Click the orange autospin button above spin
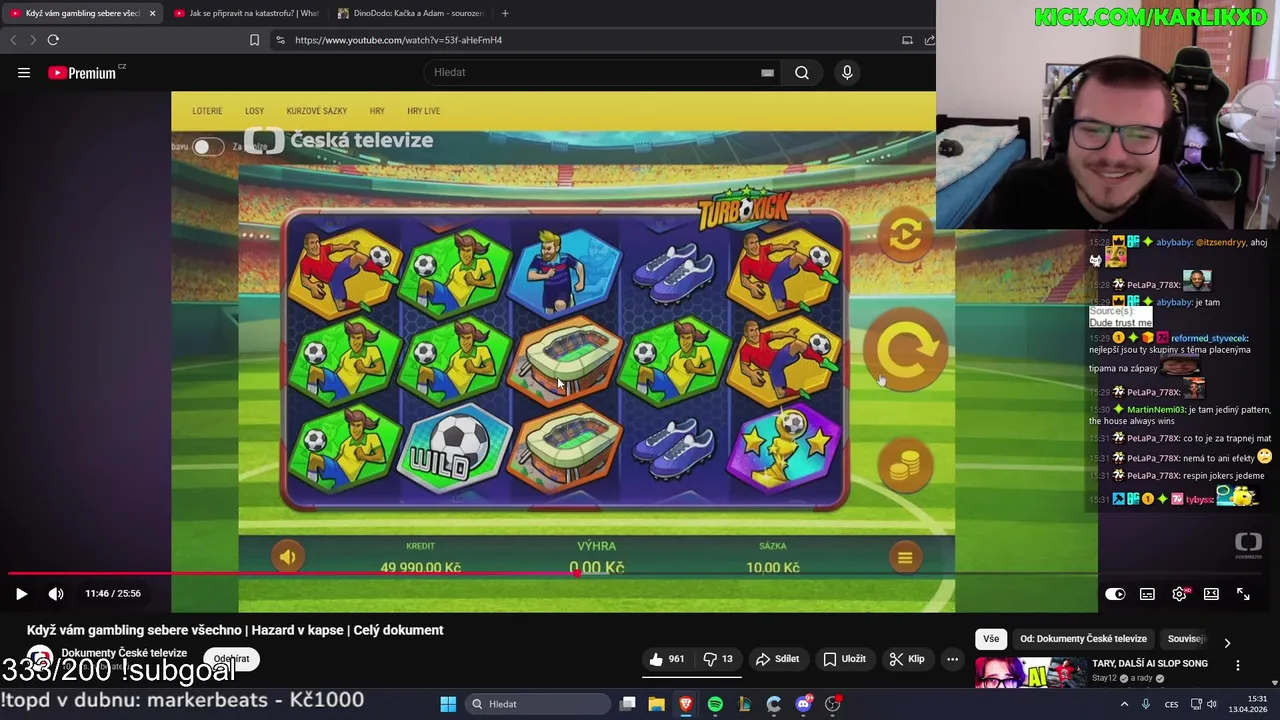Image resolution: width=1280 pixels, height=720 pixels. (x=905, y=235)
